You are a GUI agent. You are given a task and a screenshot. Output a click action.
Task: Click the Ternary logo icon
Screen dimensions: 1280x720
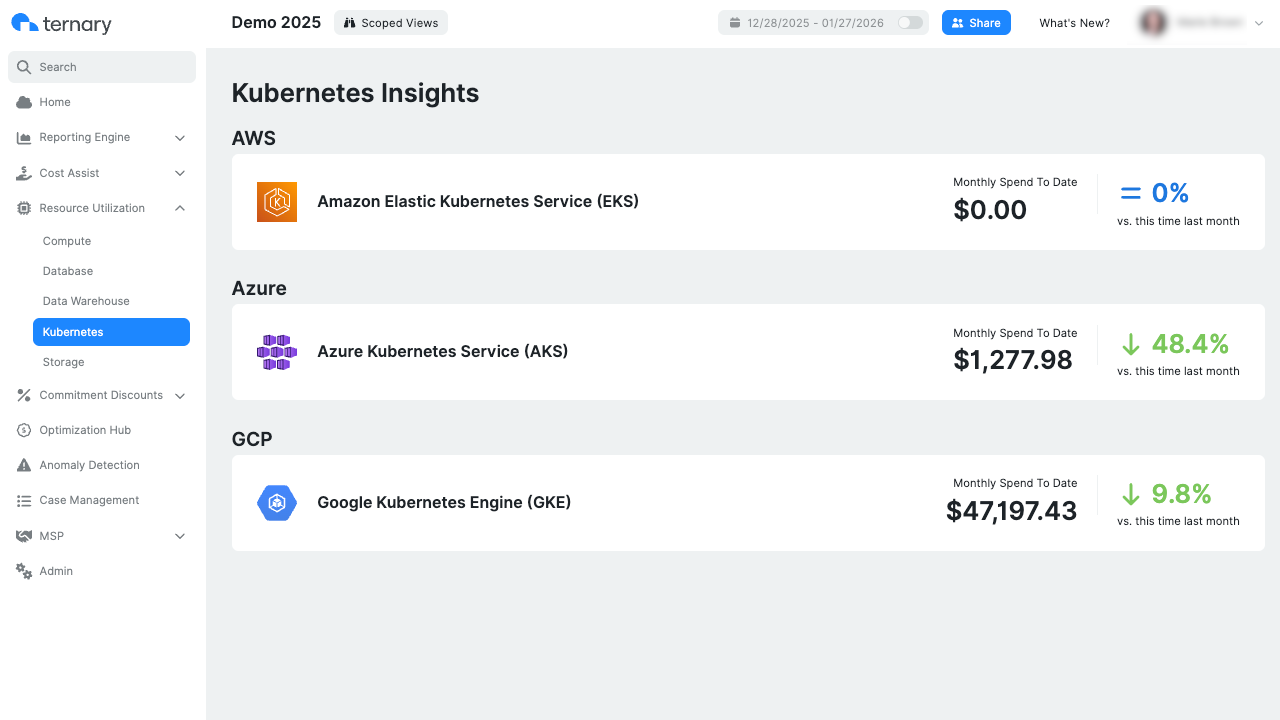coord(25,22)
